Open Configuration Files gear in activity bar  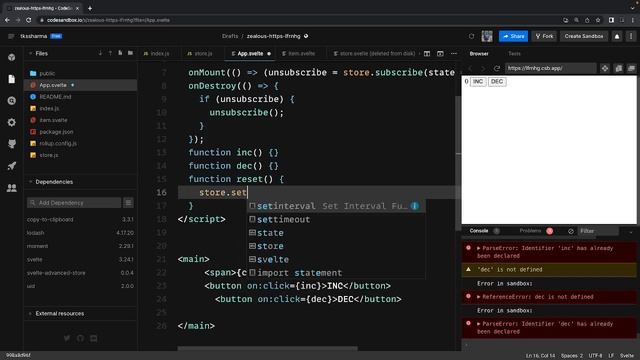coord(11,122)
